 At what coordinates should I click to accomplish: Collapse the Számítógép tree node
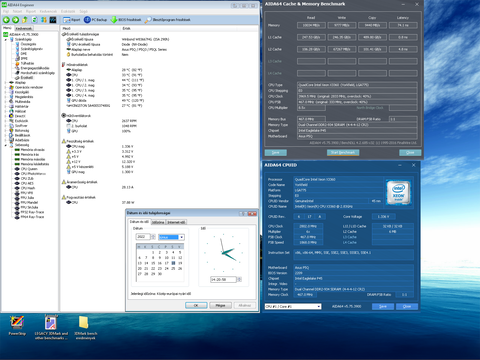[6, 39]
